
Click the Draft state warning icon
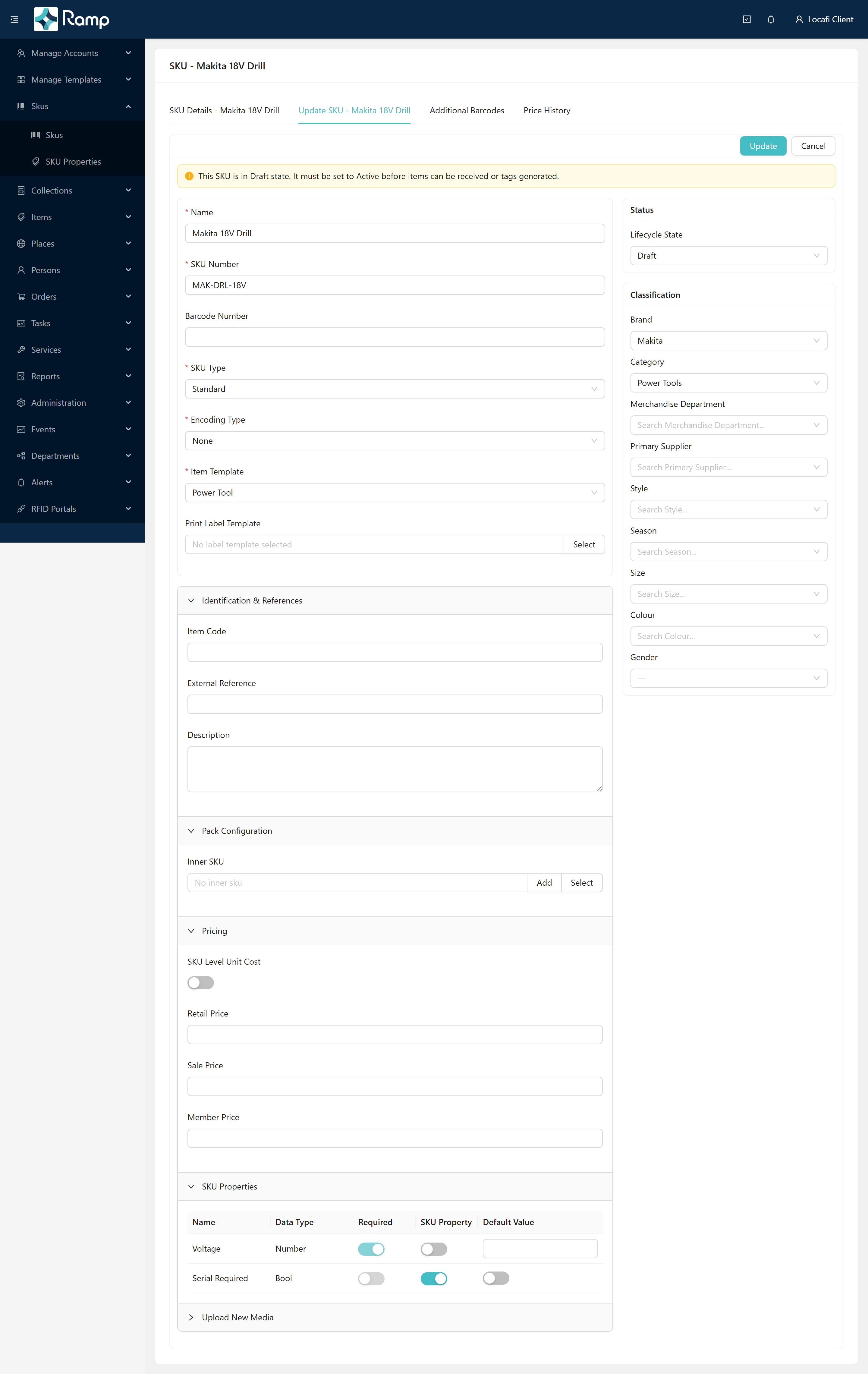point(189,176)
